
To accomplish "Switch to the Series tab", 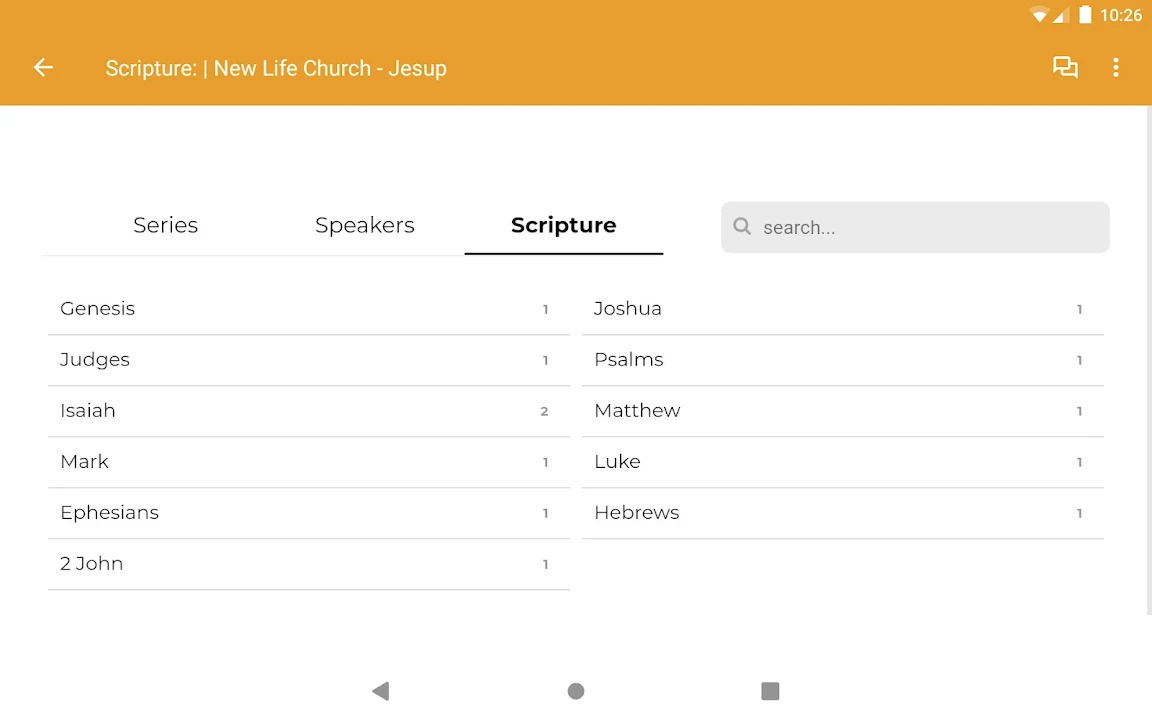I will tap(165, 226).
